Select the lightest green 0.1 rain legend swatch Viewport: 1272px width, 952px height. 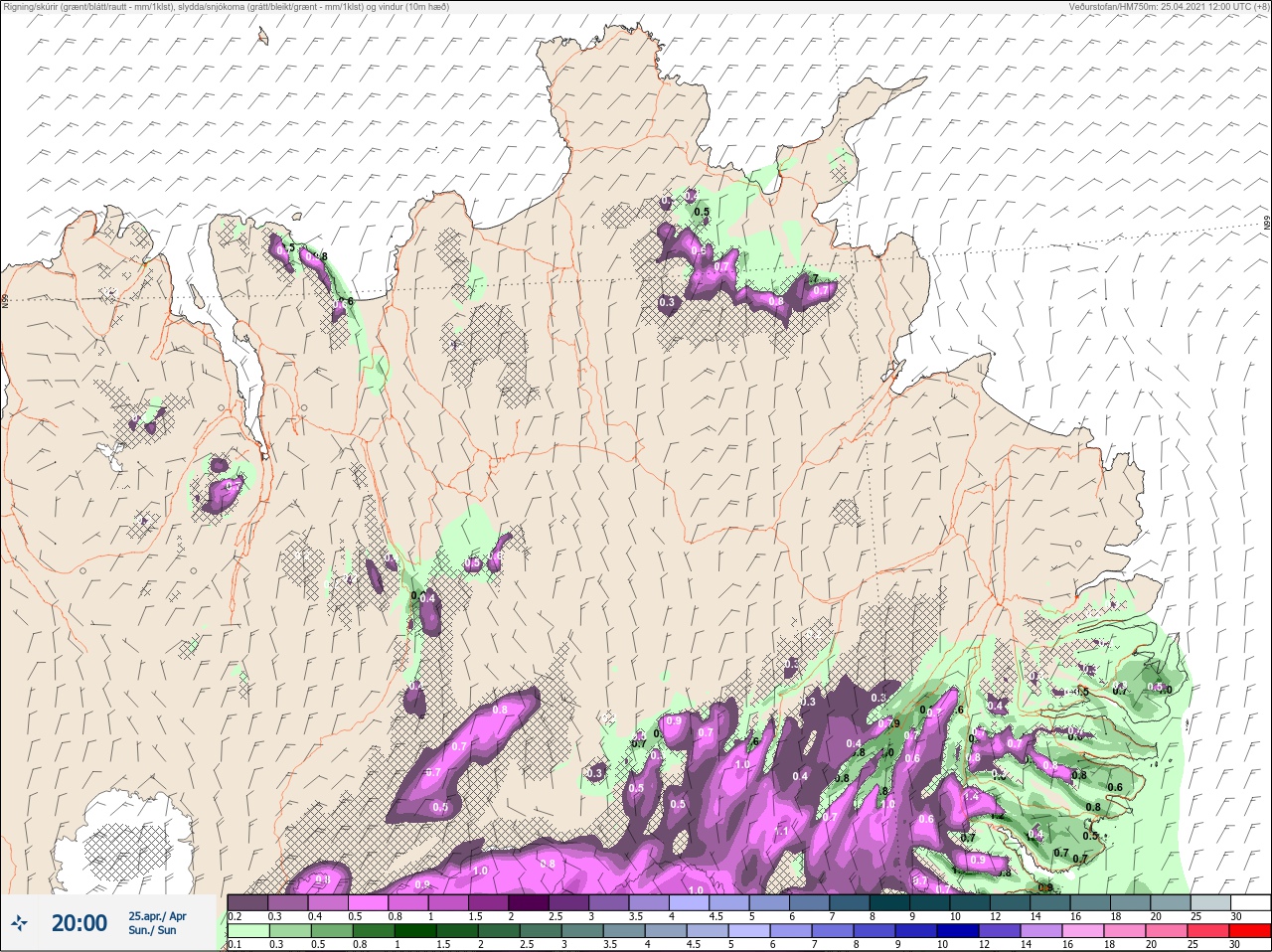click(247, 931)
